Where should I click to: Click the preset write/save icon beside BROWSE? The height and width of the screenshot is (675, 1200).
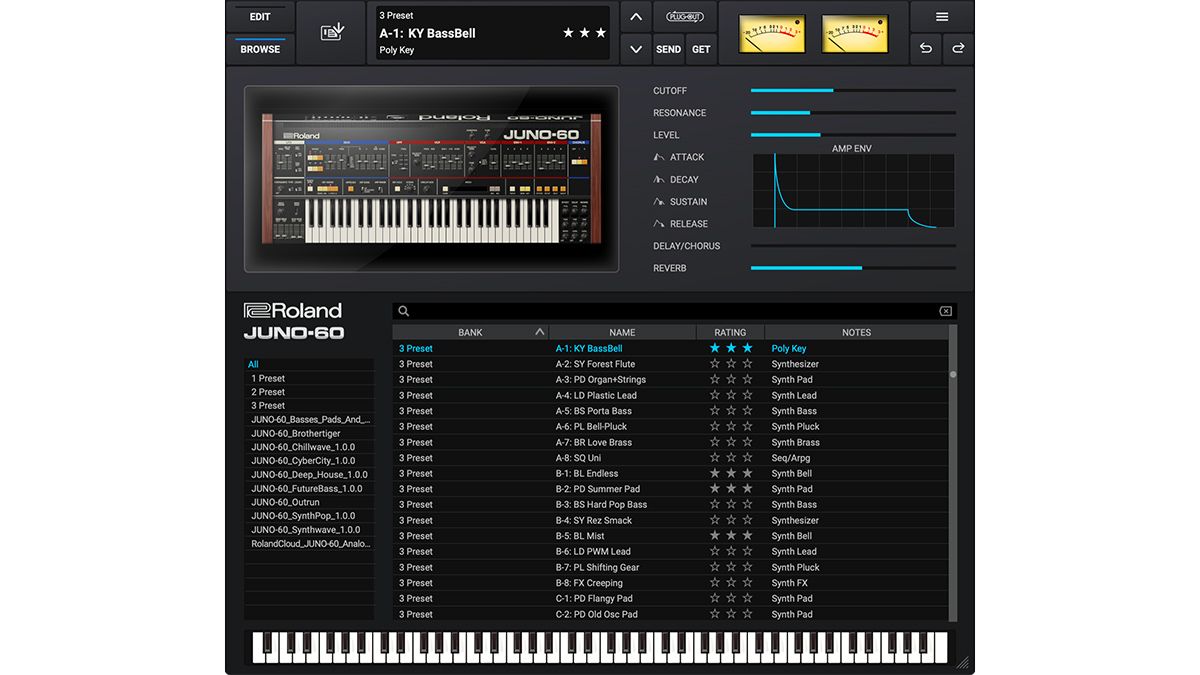330,31
